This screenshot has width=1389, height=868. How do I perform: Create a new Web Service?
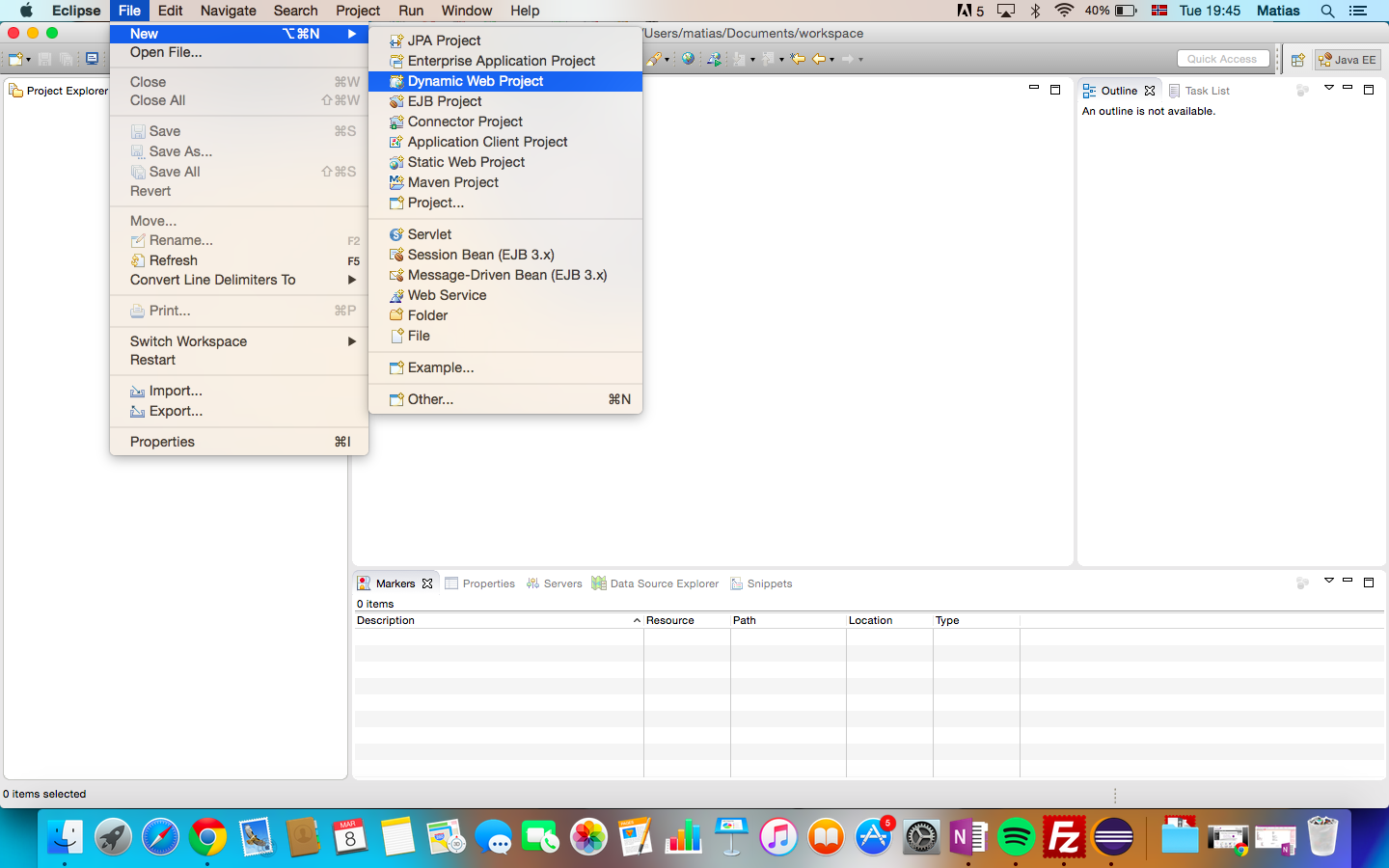pos(505,295)
